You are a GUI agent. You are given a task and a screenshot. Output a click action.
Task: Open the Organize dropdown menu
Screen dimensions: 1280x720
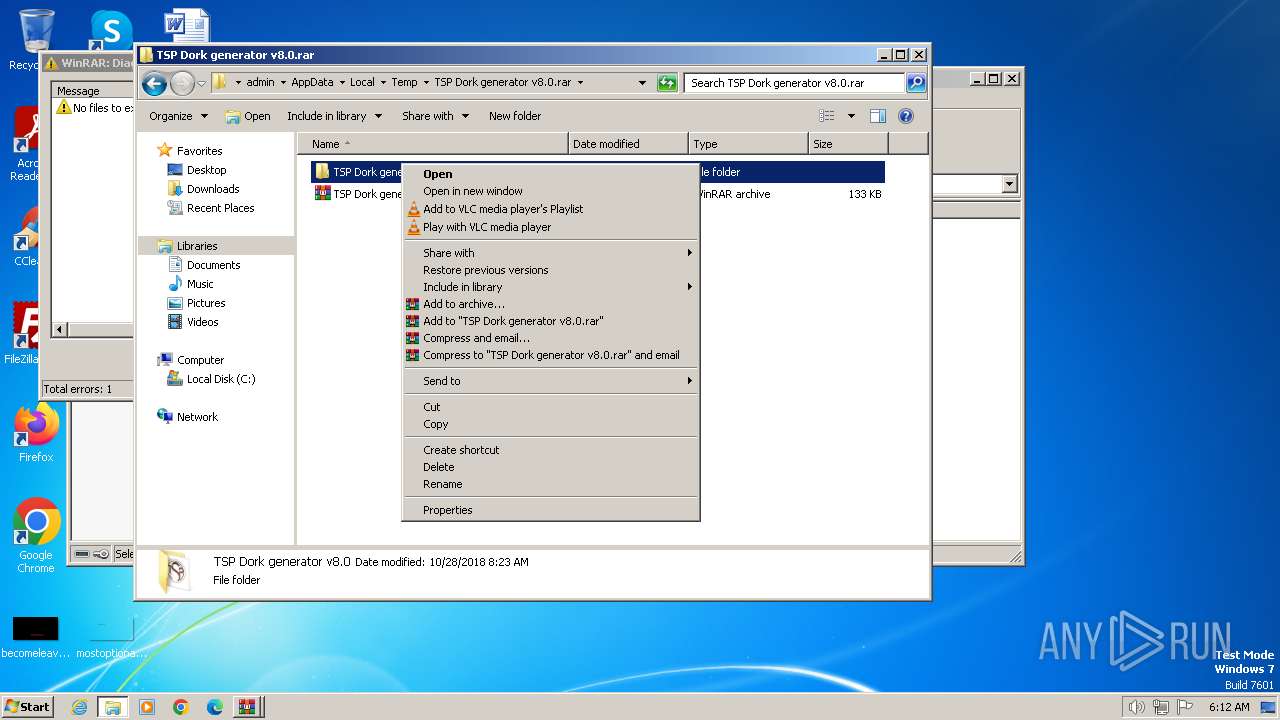point(178,116)
